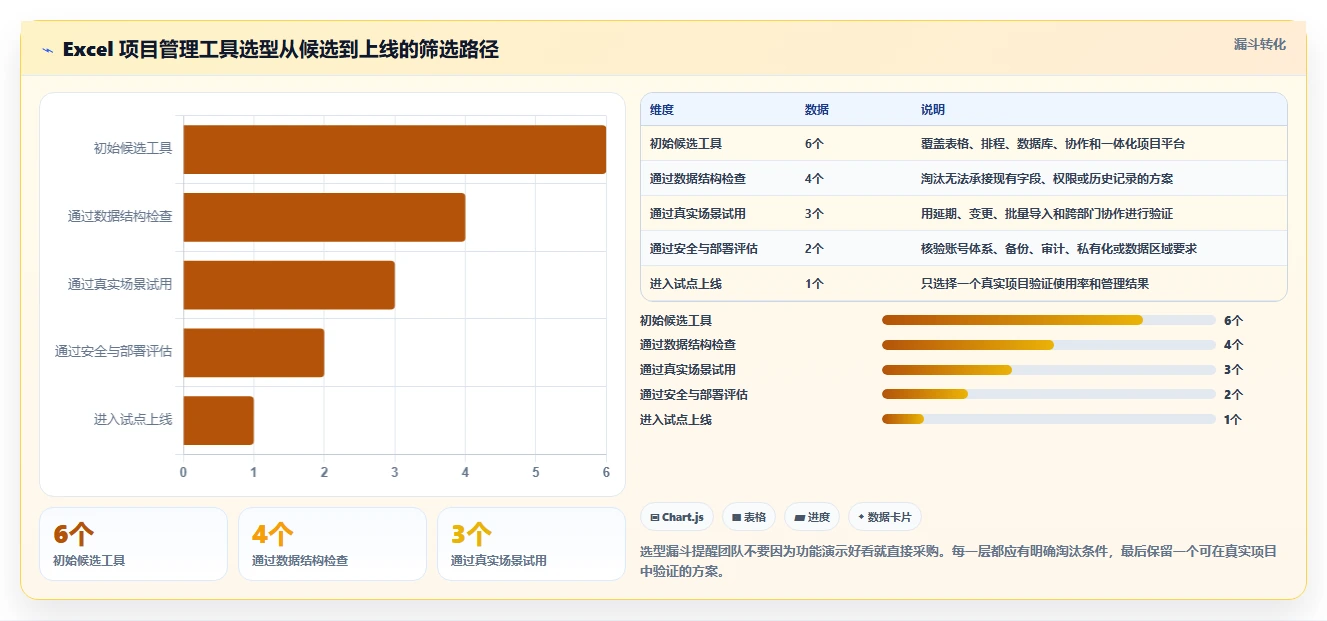Viewport: 1327px width, 621px height.
Task: Click the 进入试点上线 label in the progress list
Action: (676, 420)
